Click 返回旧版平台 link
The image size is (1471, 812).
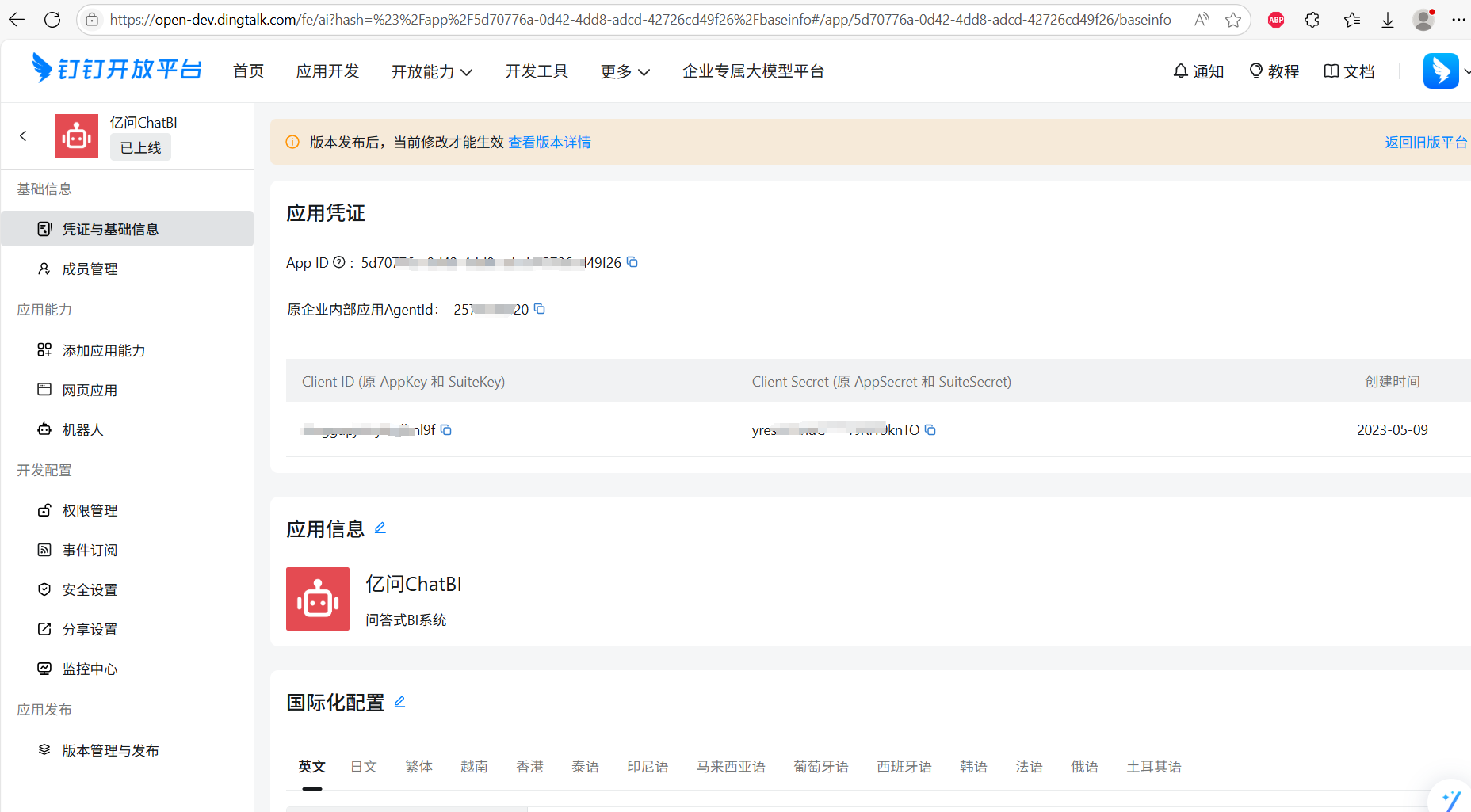click(x=1425, y=142)
